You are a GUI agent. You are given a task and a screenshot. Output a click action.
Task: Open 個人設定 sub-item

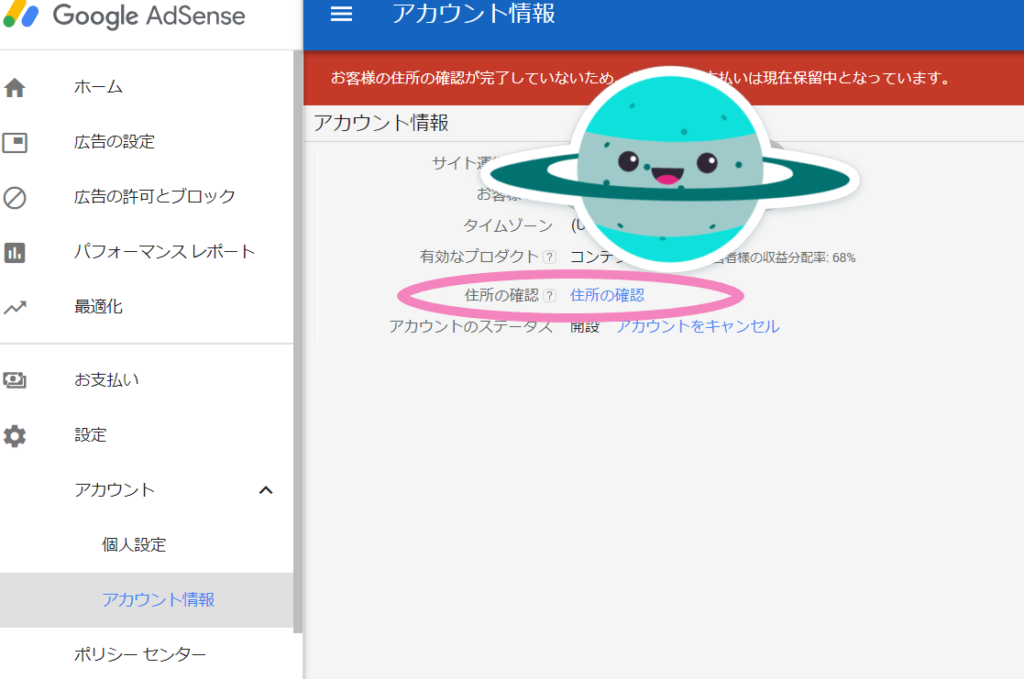(134, 545)
